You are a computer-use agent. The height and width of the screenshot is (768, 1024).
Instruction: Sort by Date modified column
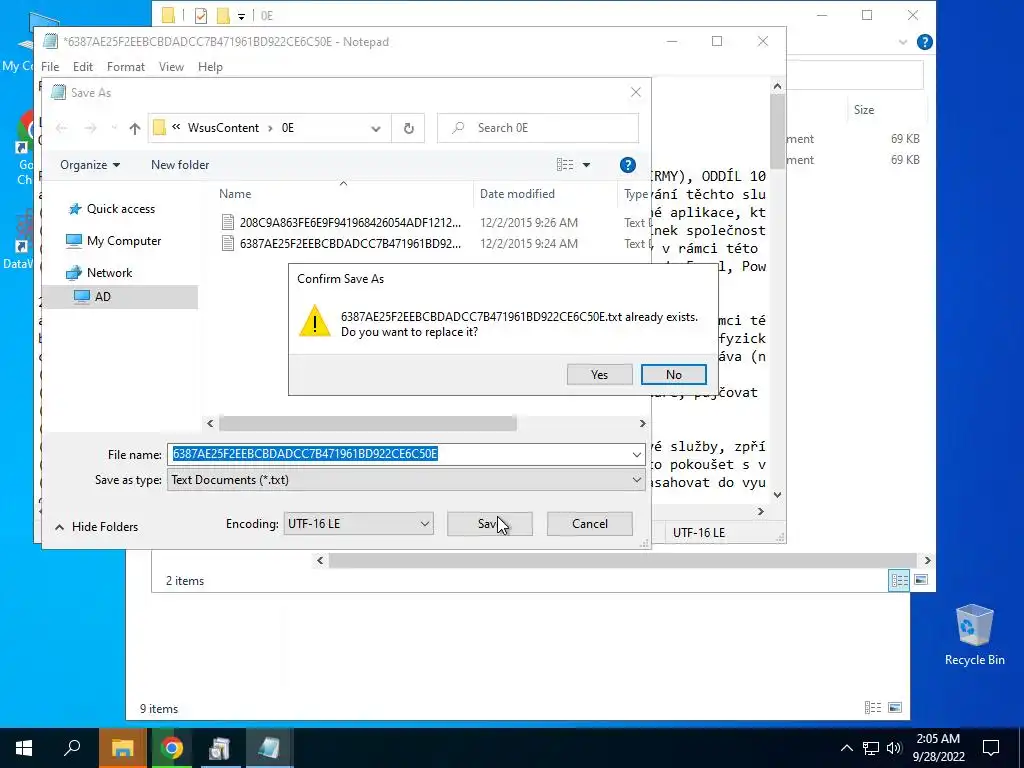click(x=517, y=194)
